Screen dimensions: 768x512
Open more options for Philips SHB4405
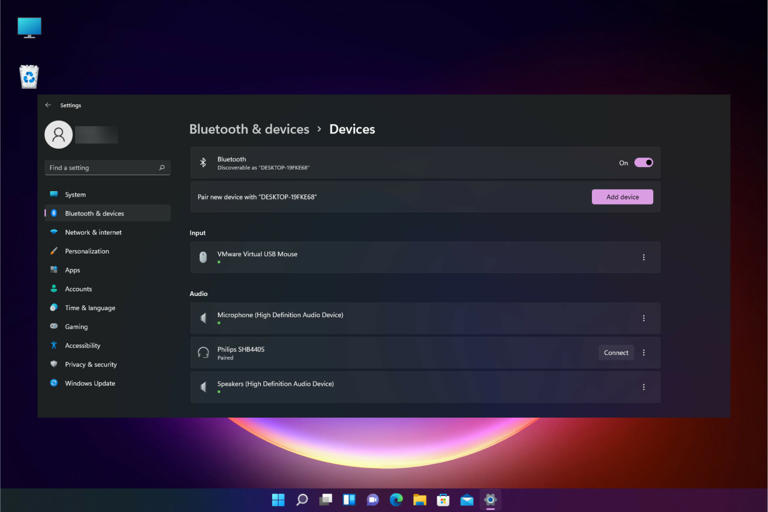643,353
